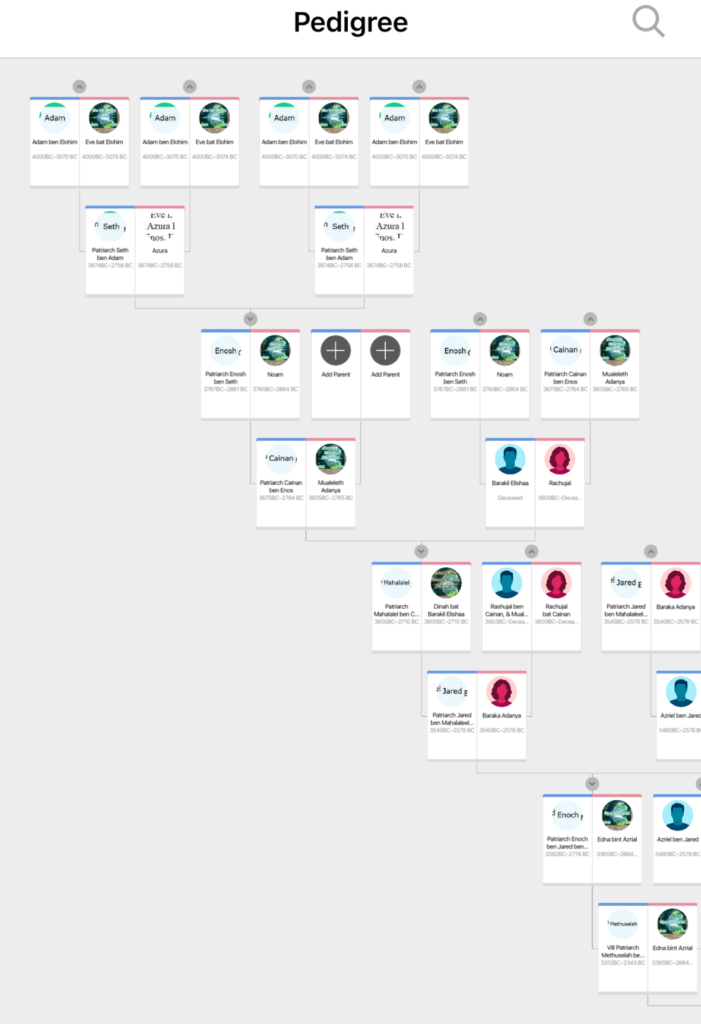Select Rachujal card beside Barakil Elishaa
The image size is (701, 1024).
(x=560, y=483)
